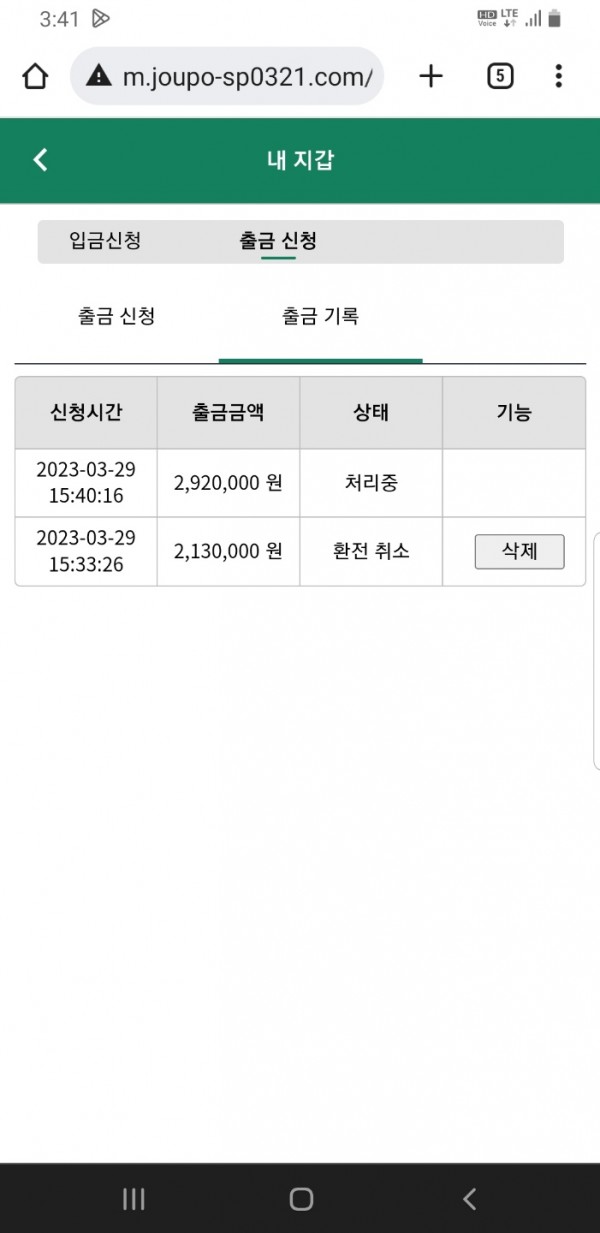This screenshot has height=1233, width=600.
Task: Tap the 처리중 status cell
Action: coord(371,483)
